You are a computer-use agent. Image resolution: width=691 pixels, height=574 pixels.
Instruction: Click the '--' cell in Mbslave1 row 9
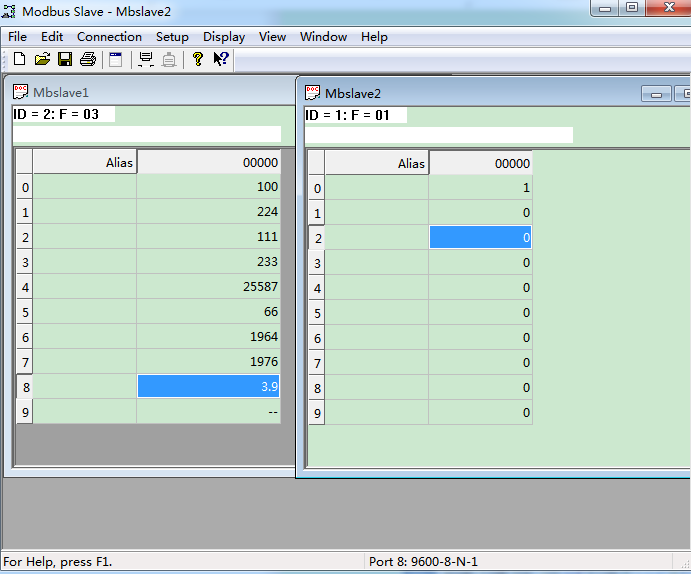(208, 411)
